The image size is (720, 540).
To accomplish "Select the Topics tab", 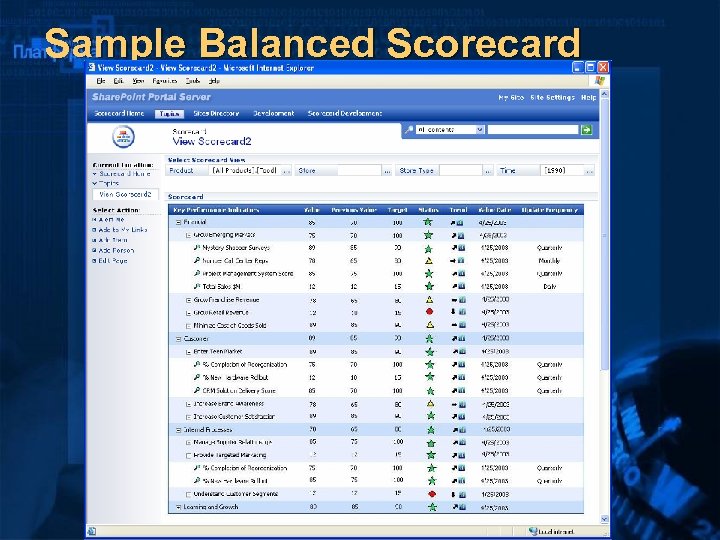I will [x=169, y=114].
